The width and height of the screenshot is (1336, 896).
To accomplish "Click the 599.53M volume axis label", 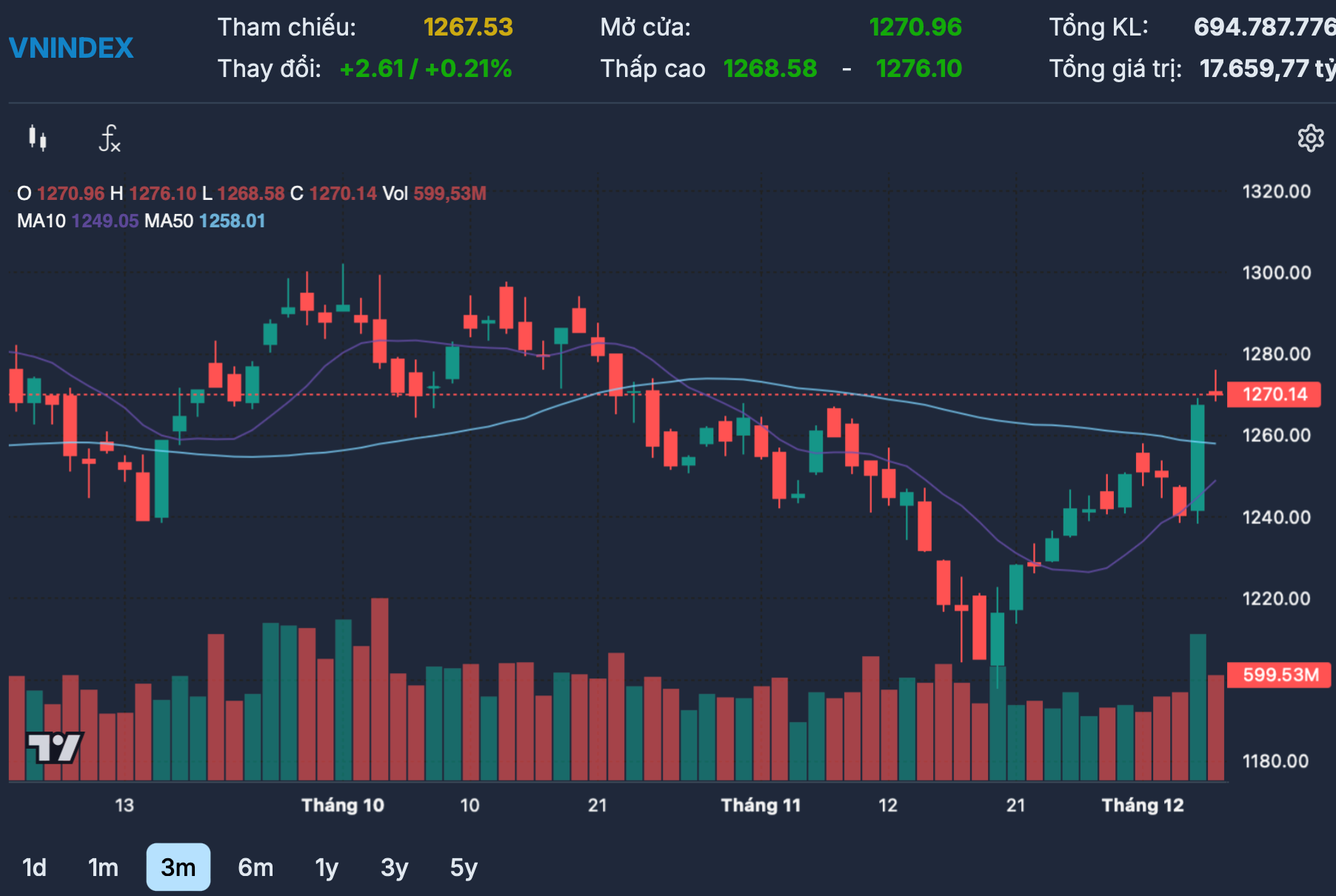I will [x=1280, y=675].
